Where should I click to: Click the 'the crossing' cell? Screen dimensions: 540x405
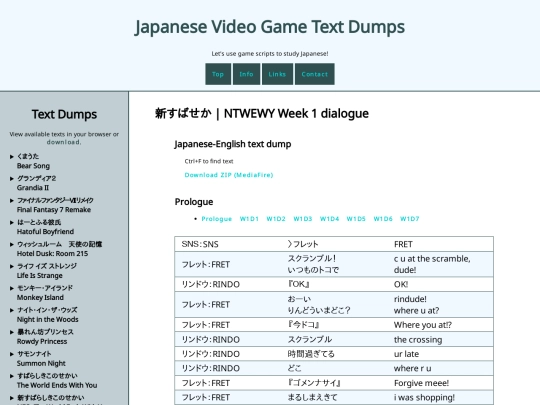pos(440,340)
